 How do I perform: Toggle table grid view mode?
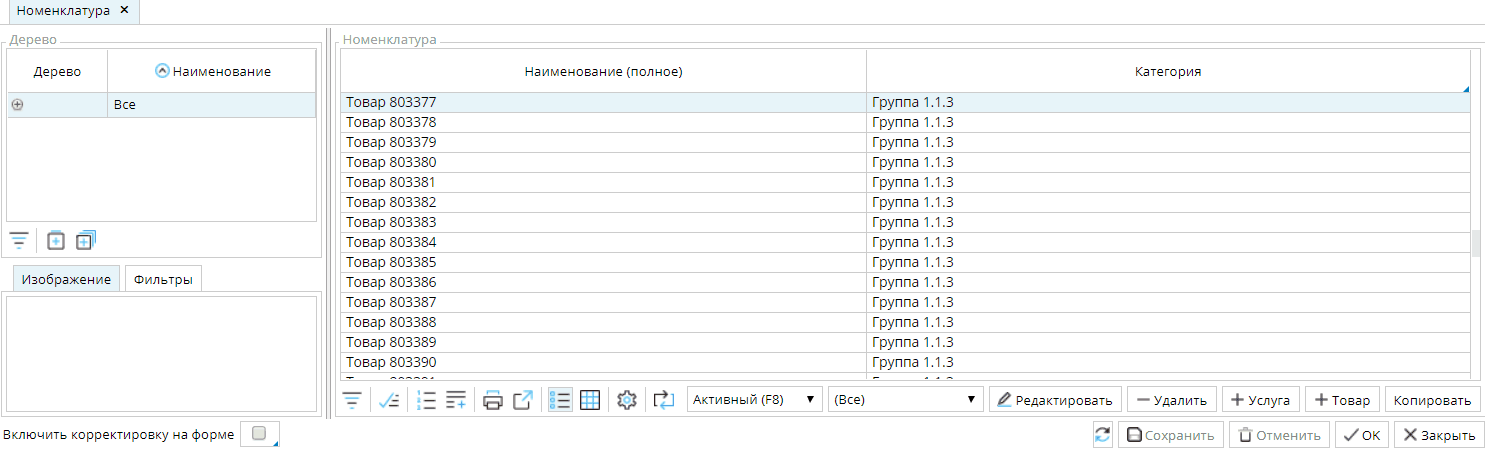[590, 400]
